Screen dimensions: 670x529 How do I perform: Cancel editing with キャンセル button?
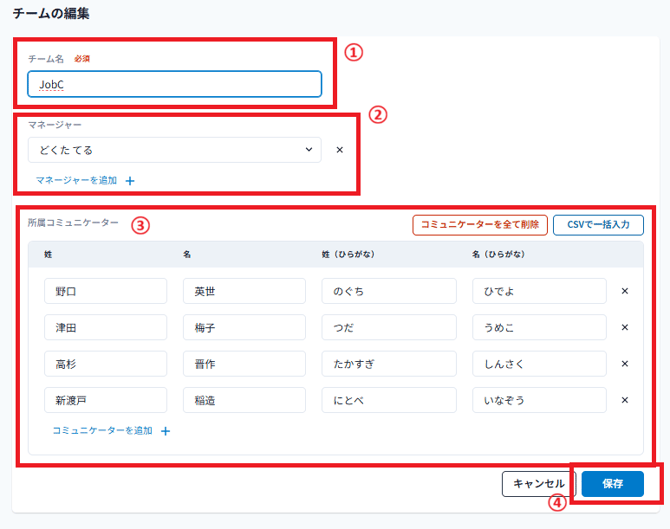(539, 484)
